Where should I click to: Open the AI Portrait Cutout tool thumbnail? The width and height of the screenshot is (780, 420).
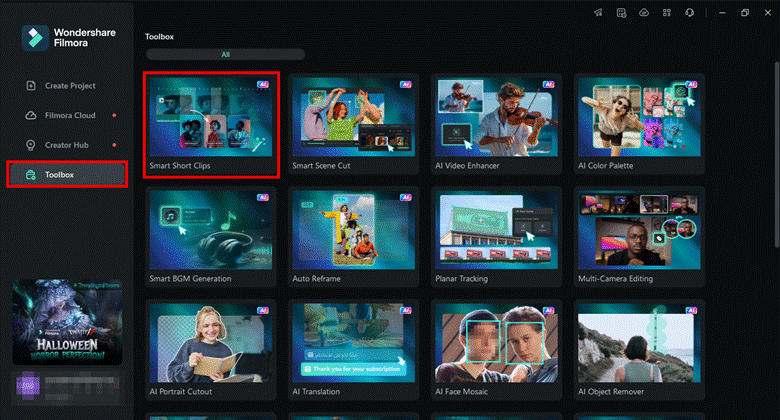coord(211,343)
